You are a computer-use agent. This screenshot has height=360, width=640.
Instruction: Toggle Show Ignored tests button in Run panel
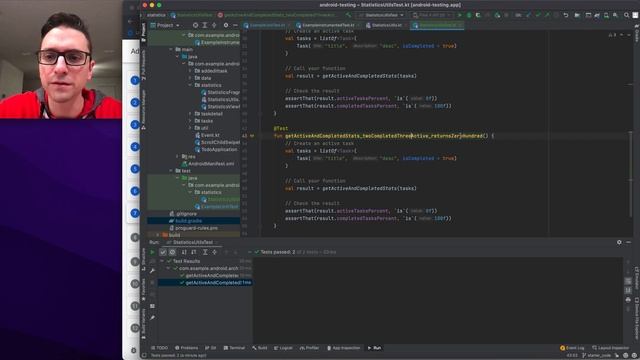pos(172,252)
